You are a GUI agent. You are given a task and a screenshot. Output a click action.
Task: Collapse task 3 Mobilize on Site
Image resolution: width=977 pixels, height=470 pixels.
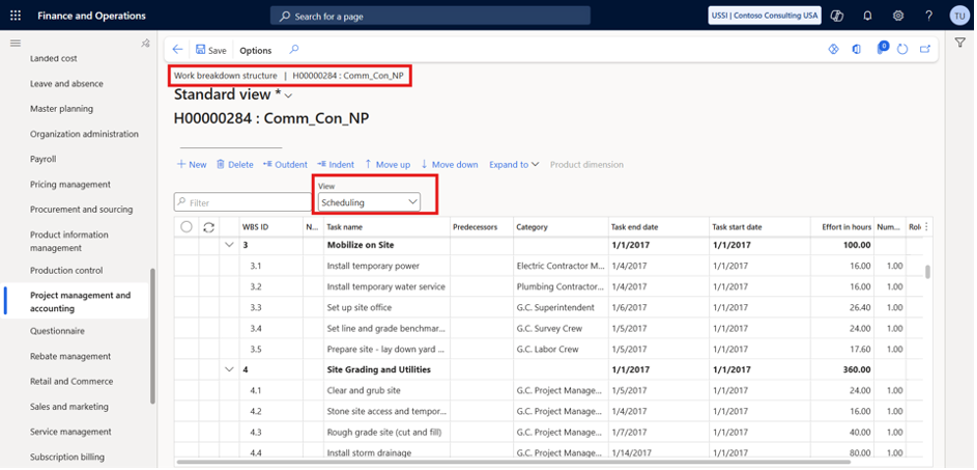click(230, 244)
